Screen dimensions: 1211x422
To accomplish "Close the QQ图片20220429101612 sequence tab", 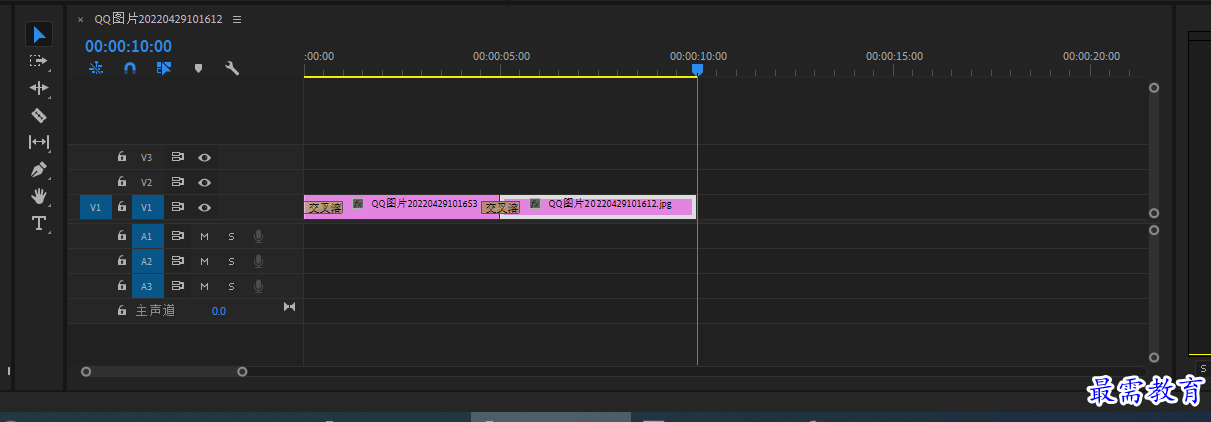I will (80, 19).
